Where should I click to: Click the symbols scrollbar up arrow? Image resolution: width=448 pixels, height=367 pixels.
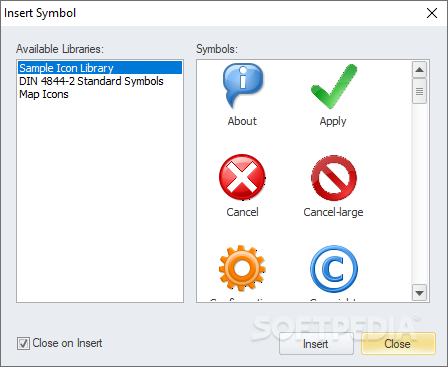point(419,70)
